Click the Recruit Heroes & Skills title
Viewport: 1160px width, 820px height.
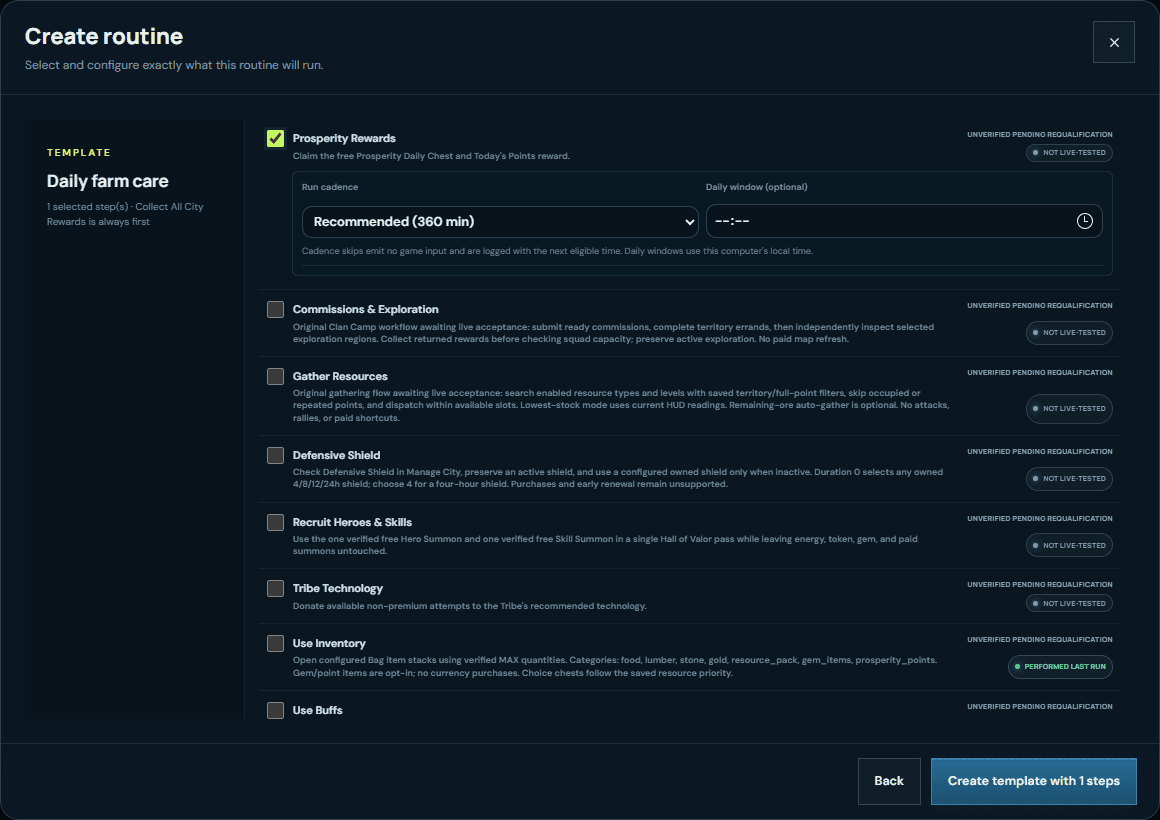pyautogui.click(x=352, y=522)
